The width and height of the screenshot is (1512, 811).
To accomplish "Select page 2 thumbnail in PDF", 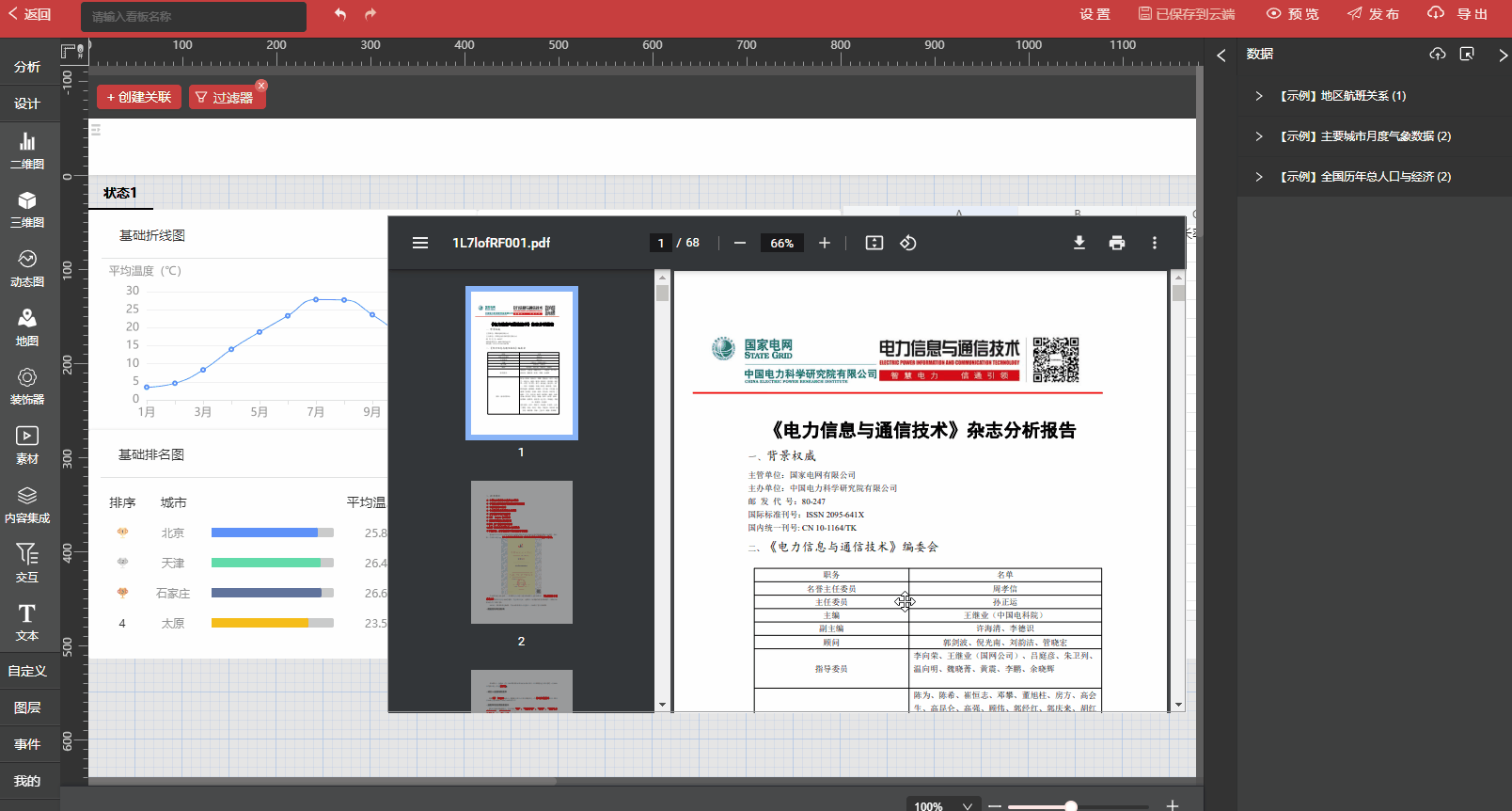I will coord(522,552).
